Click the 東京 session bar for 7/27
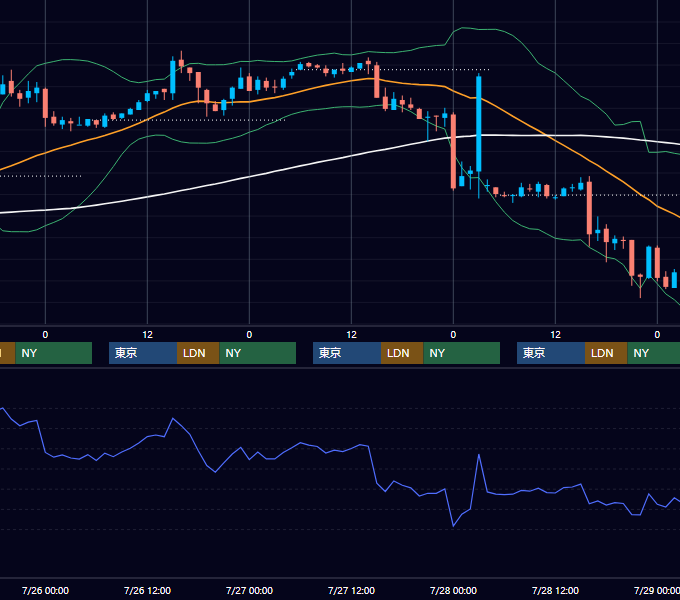 pyautogui.click(x=347, y=353)
